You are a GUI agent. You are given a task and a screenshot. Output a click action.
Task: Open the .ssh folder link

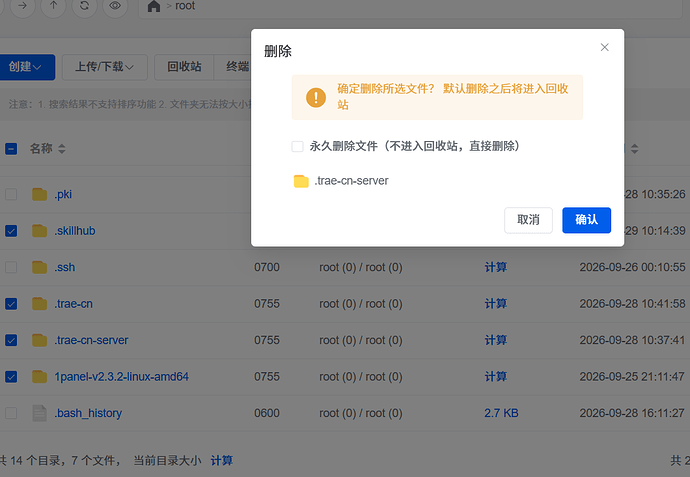65,268
